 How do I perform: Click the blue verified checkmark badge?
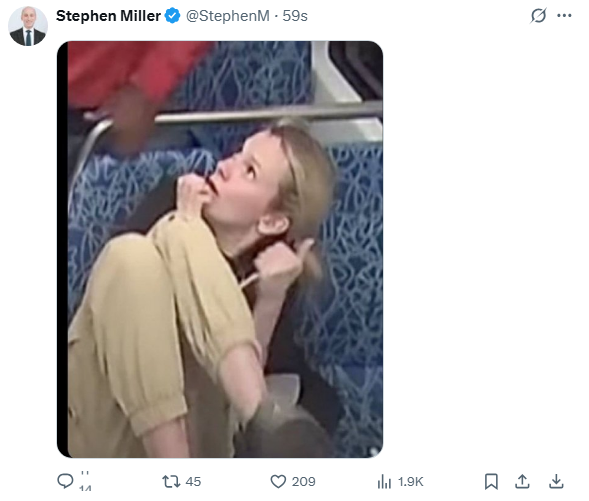pyautogui.click(x=172, y=16)
